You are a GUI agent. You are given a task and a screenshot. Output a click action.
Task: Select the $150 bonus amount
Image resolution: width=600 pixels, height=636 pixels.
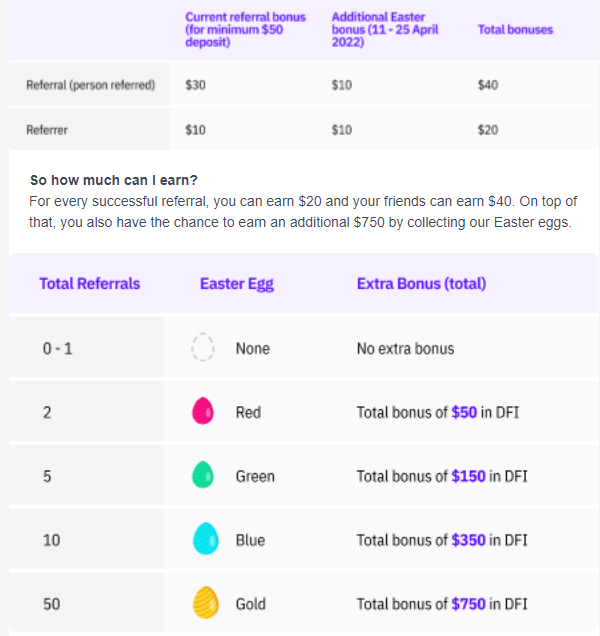(x=468, y=476)
